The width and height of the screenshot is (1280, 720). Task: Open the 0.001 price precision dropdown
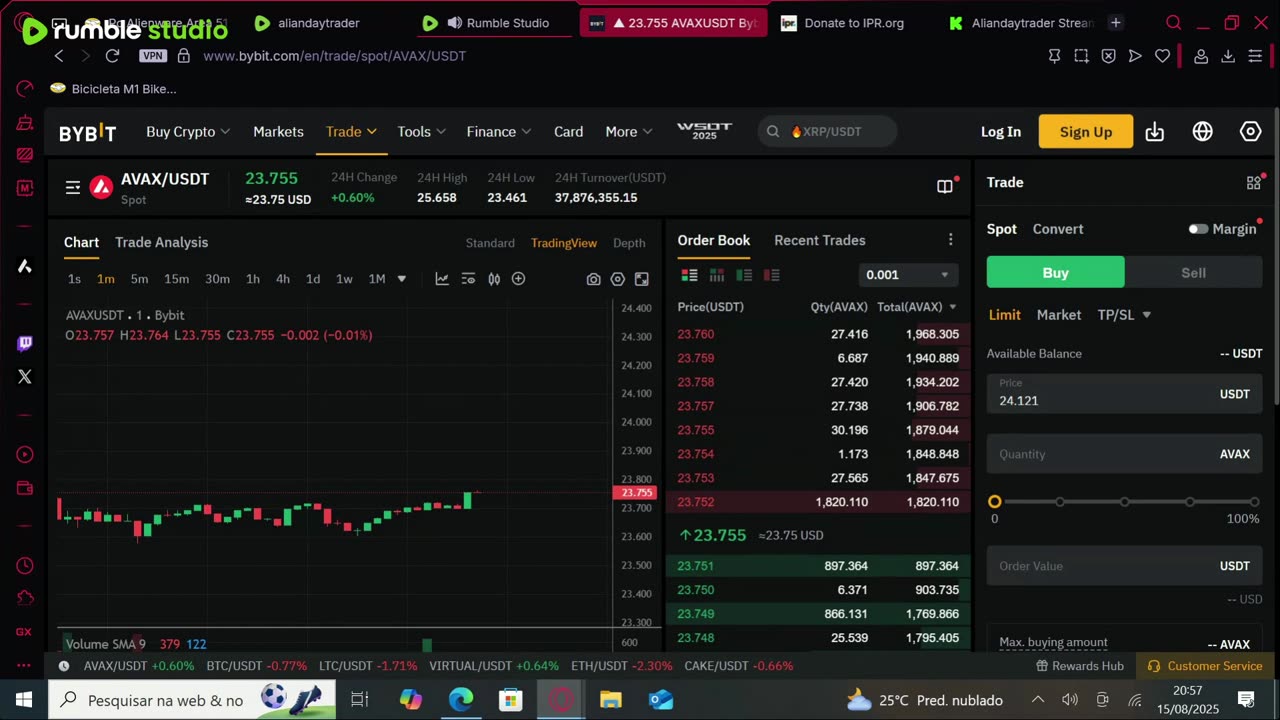coord(907,274)
